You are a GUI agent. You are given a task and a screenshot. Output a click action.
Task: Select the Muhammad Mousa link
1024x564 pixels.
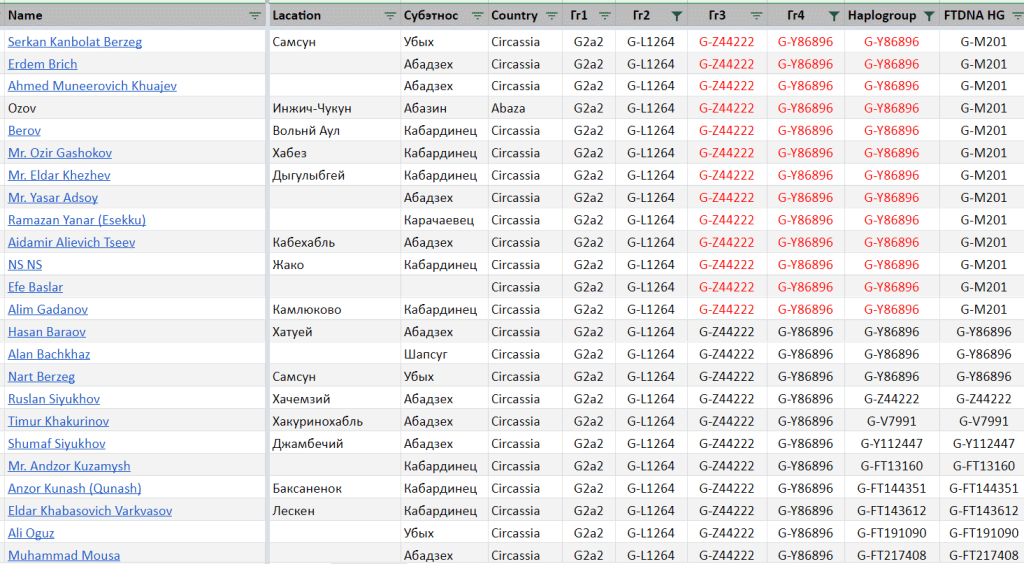[x=64, y=555]
